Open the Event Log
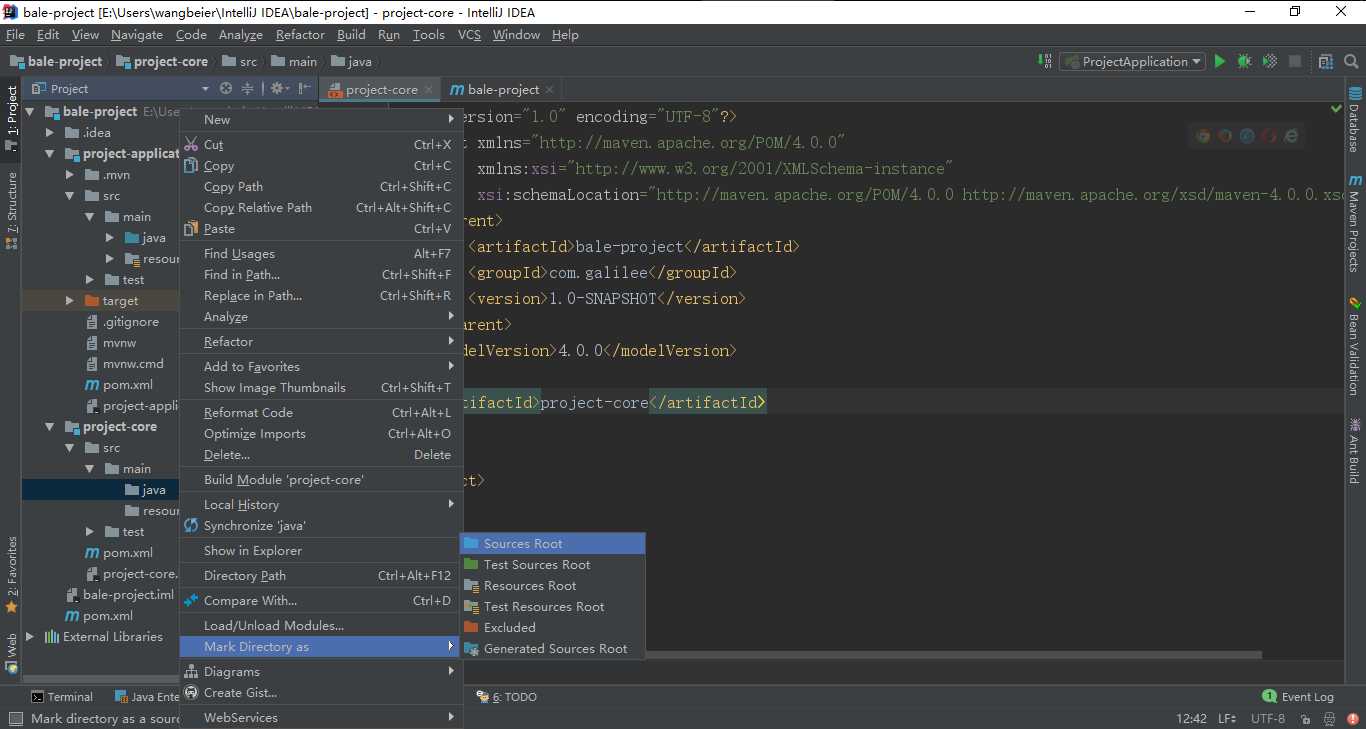 (x=1298, y=697)
